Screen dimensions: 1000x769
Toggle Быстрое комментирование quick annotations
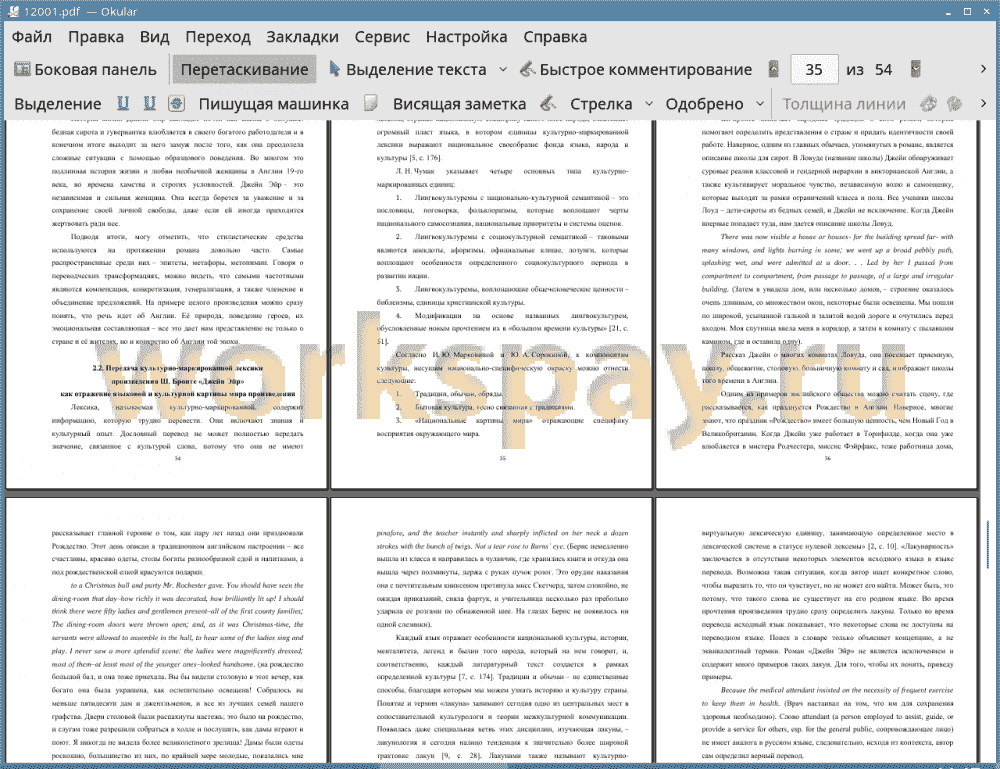[x=636, y=70]
